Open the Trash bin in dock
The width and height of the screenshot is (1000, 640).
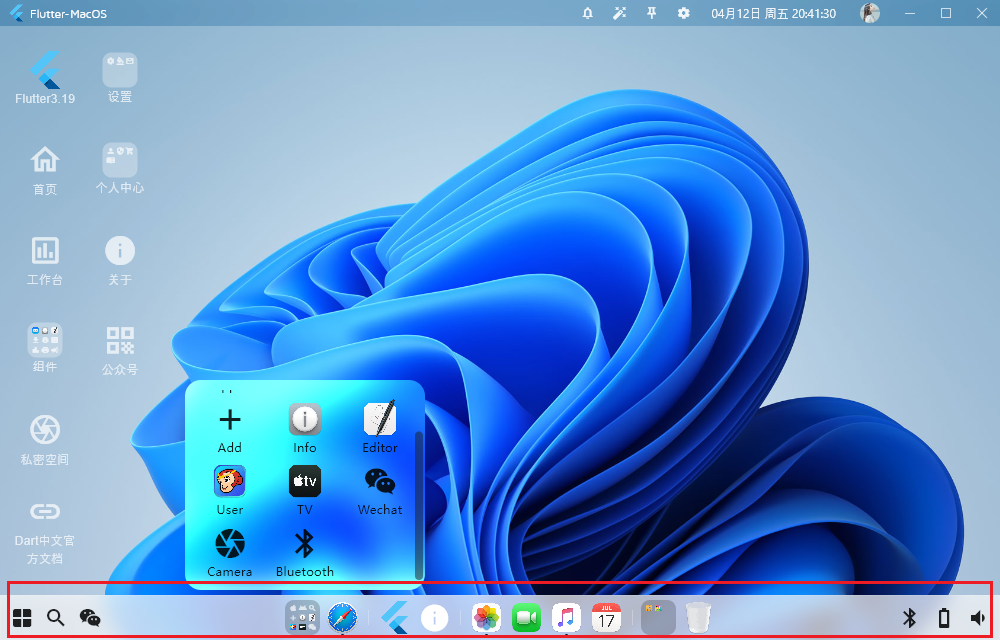click(698, 618)
